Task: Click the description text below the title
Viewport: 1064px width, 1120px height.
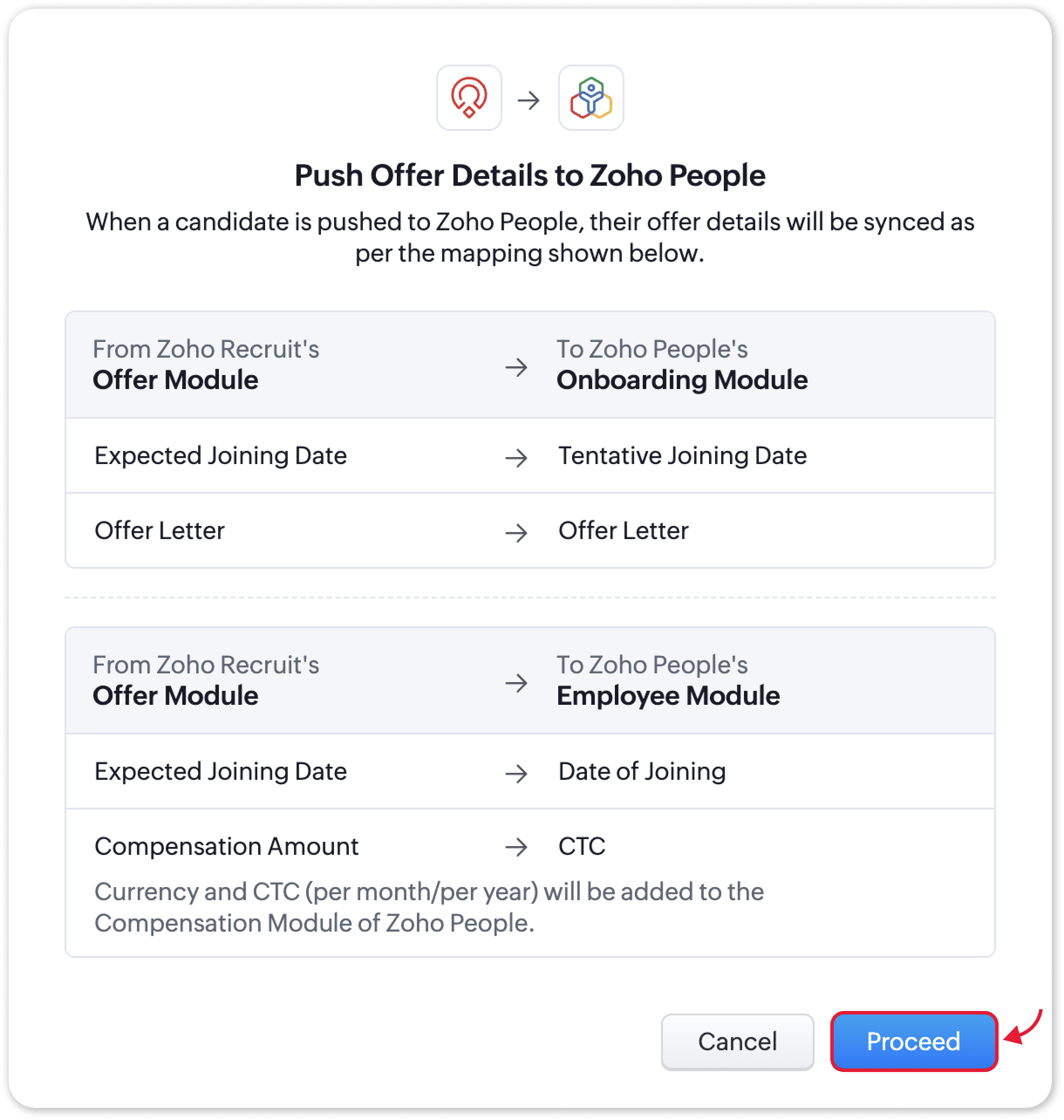Action: (530, 237)
